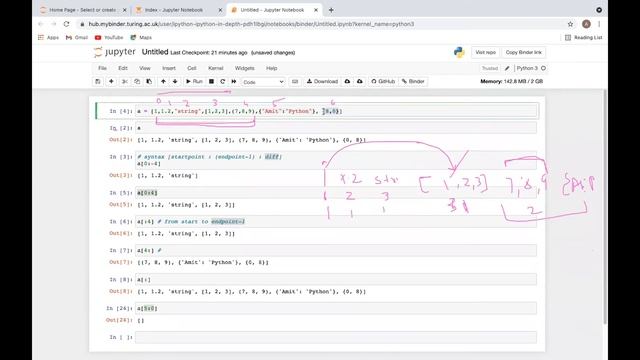The width and height of the screenshot is (640, 360).
Task: Save notebook with the floppy disk icon
Action: pos(98,82)
